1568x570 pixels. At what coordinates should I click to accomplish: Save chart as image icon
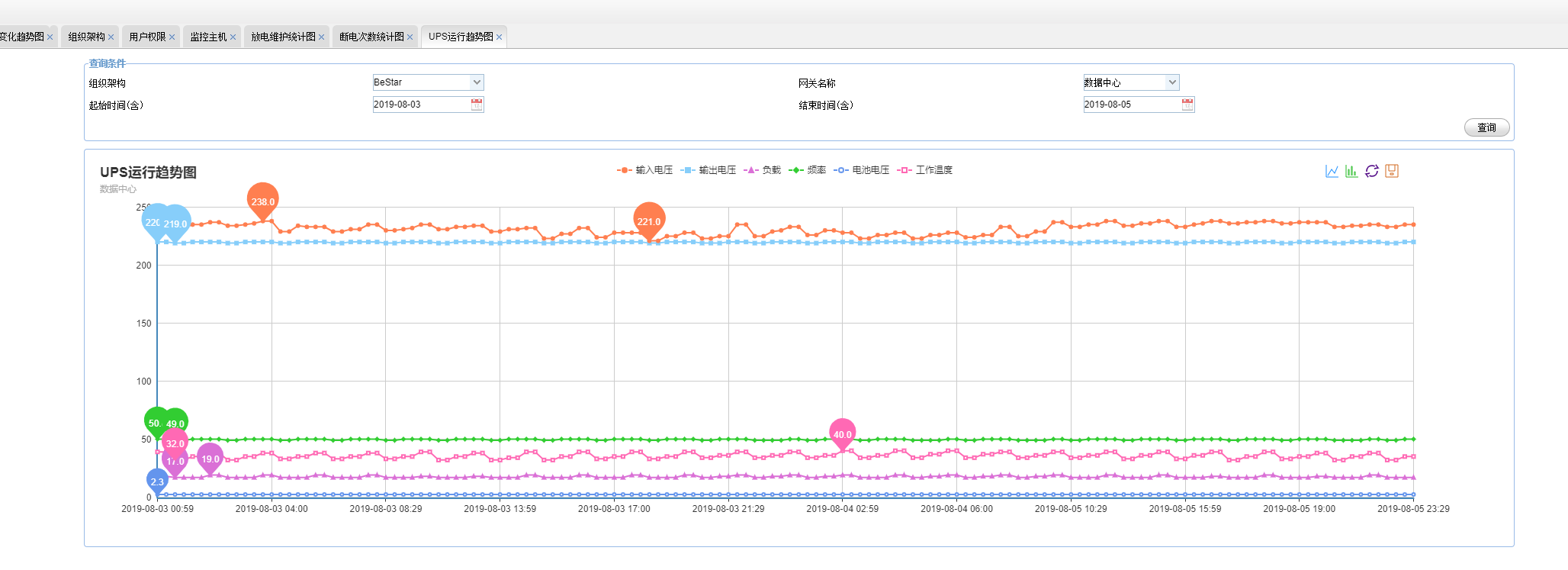1392,171
